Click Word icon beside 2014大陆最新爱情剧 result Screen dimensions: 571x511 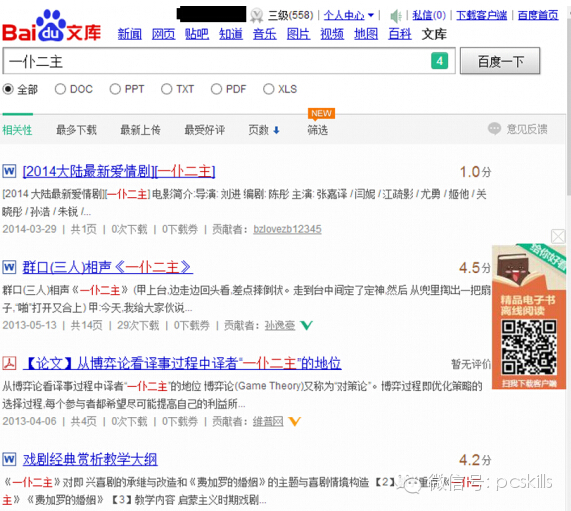(9, 171)
